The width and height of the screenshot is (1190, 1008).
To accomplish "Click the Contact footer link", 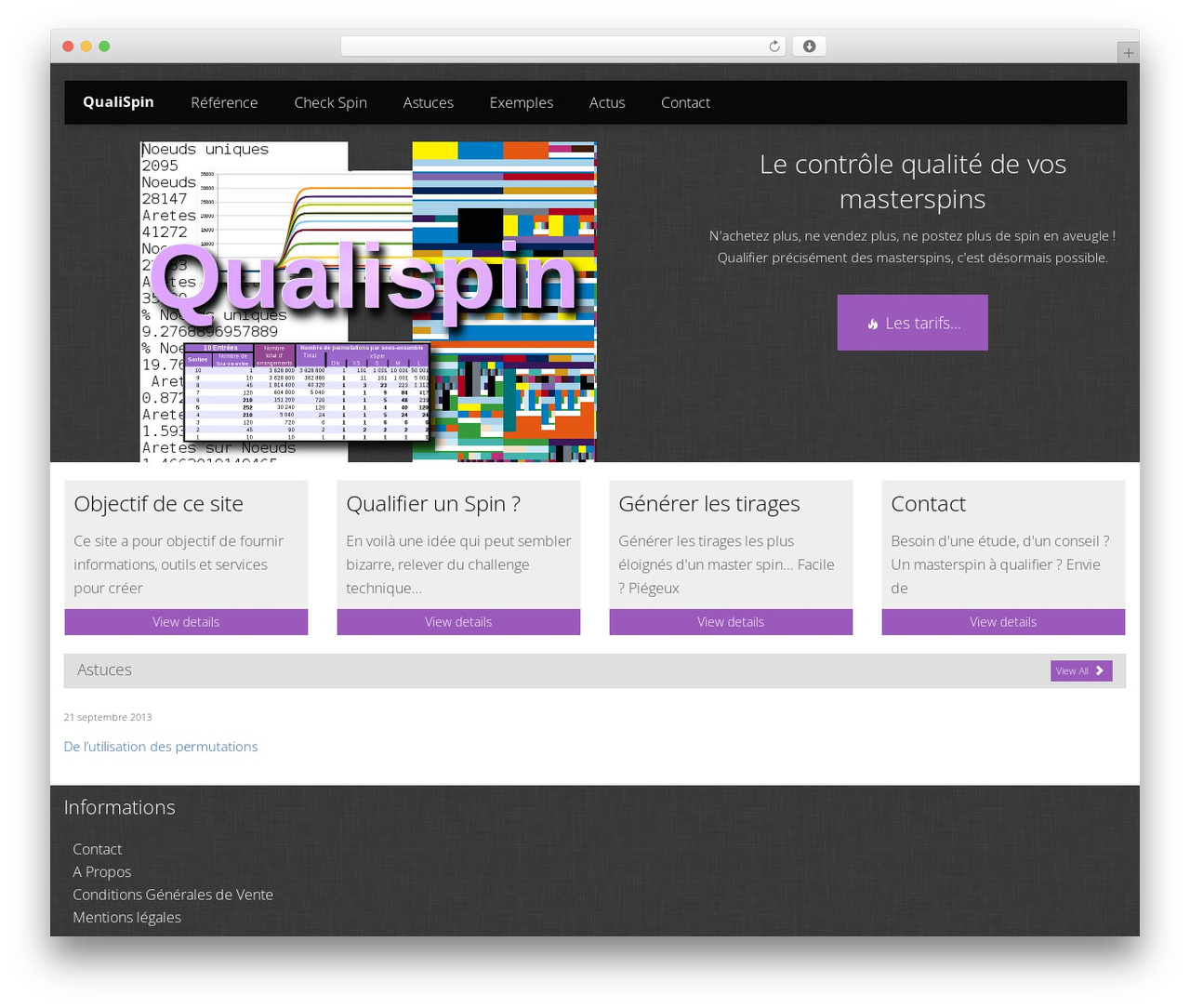I will point(98,849).
